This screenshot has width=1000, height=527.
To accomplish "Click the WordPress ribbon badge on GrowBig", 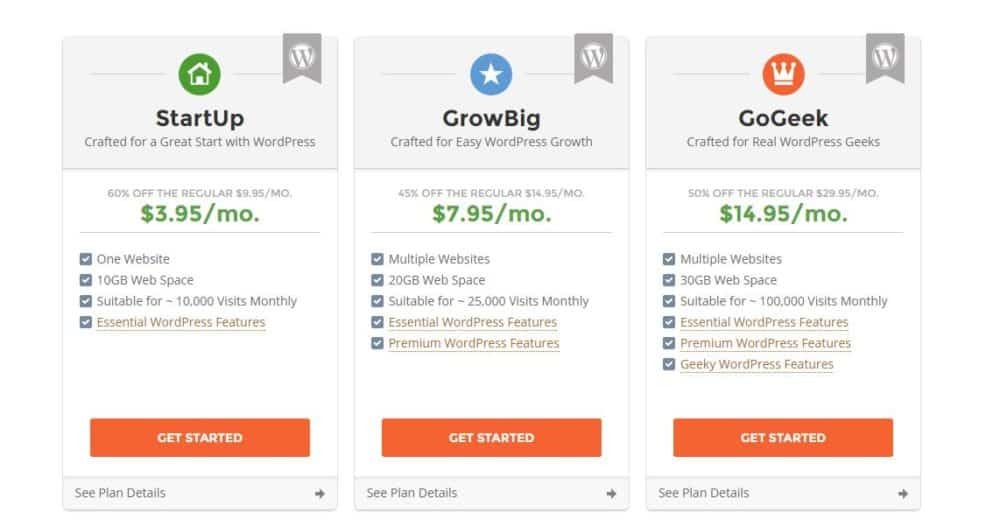I will coord(593,57).
